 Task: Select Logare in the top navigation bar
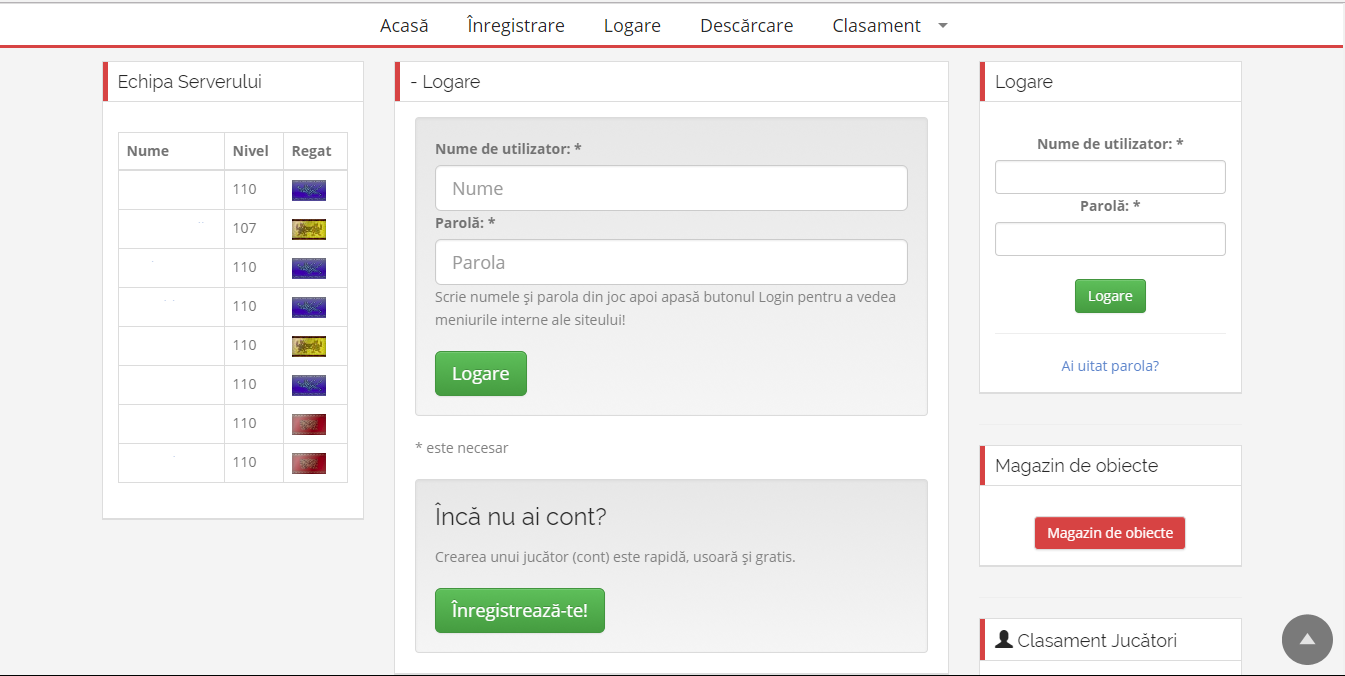pyautogui.click(x=632, y=26)
